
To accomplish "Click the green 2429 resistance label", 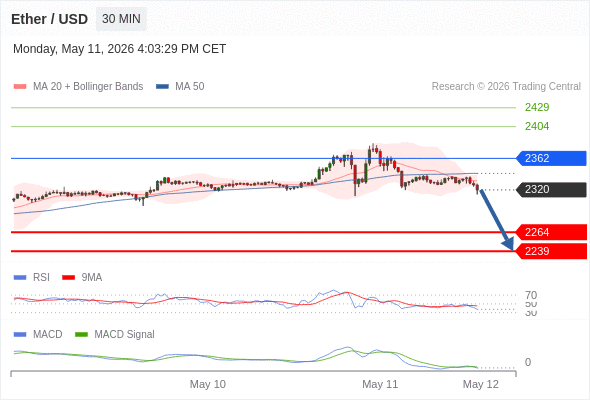I will pyautogui.click(x=537, y=107).
